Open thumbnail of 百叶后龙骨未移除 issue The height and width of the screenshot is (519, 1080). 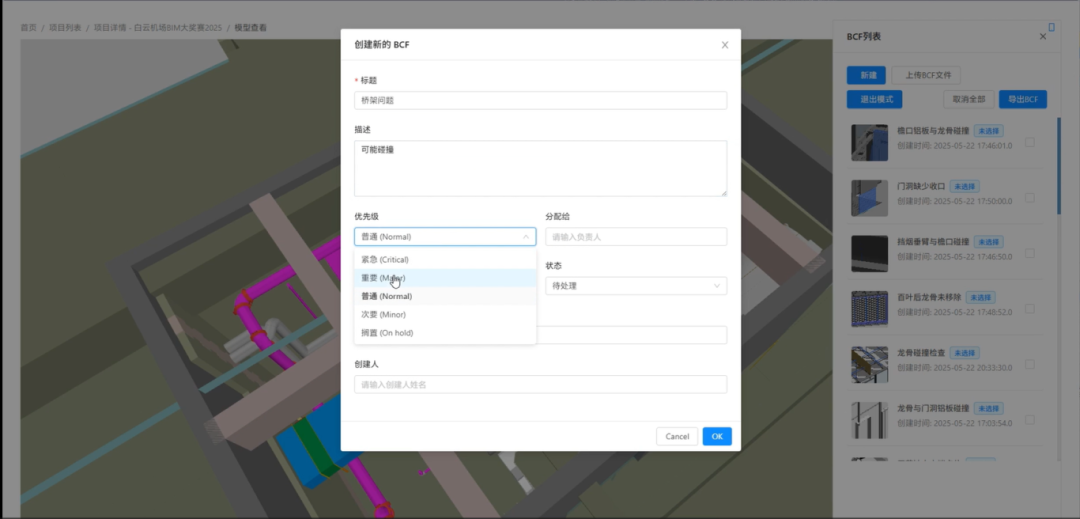(869, 309)
